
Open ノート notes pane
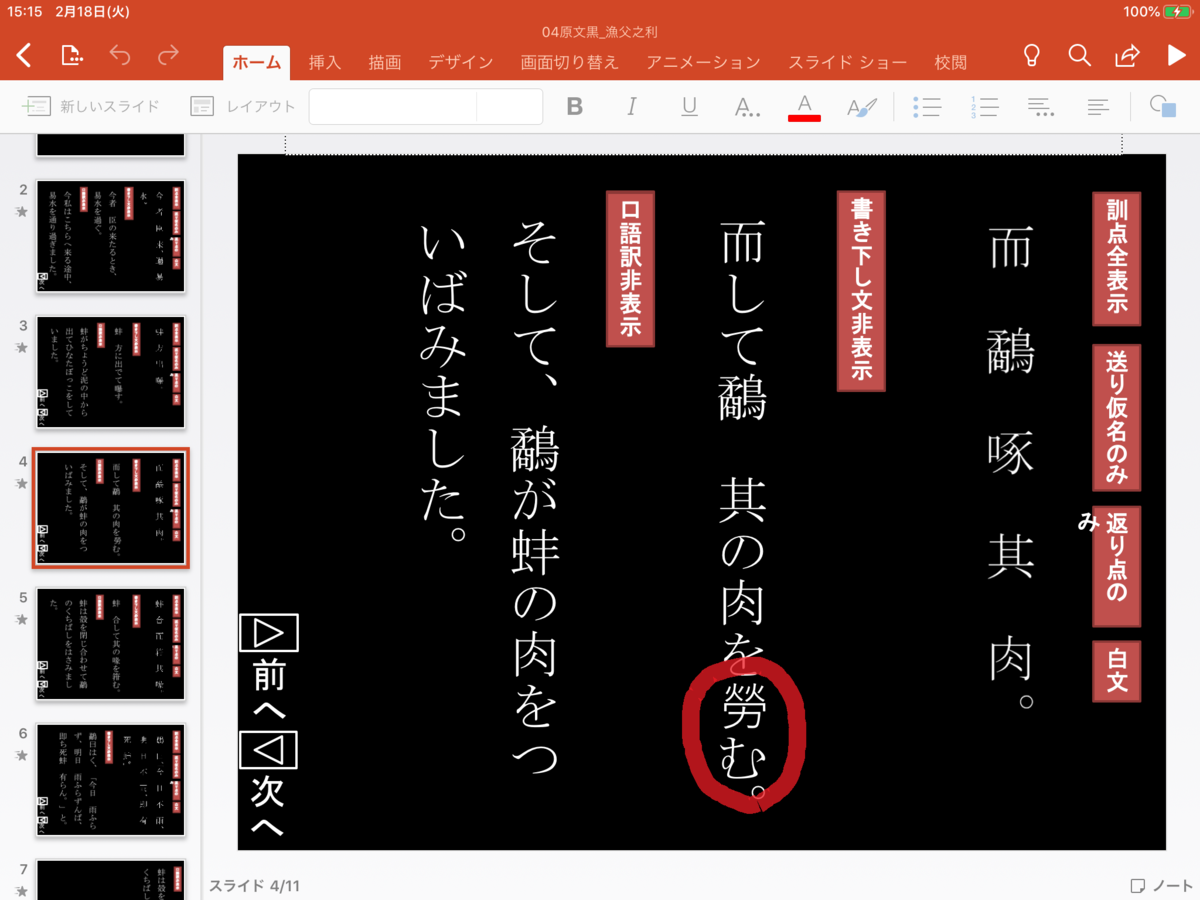[1161, 886]
